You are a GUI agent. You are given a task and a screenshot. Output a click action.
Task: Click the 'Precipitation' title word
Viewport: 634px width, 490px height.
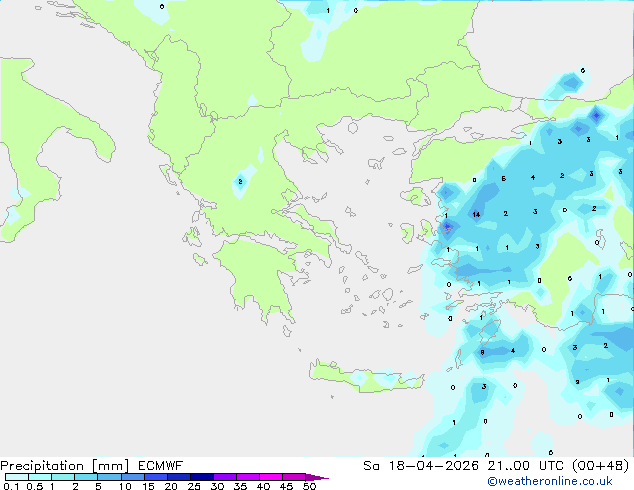click(42, 466)
